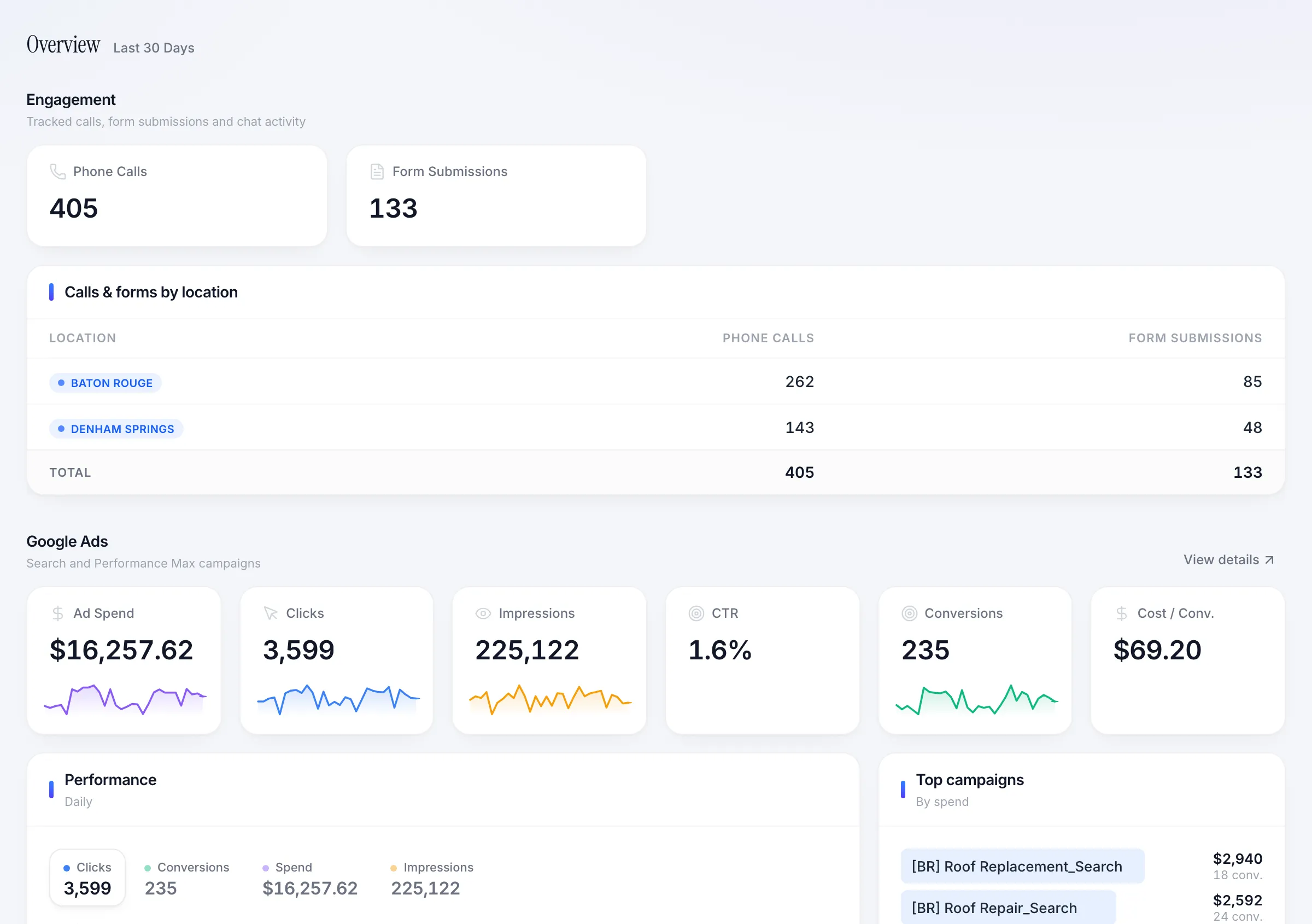Image resolution: width=1312 pixels, height=924 pixels.
Task: Click the target icon beside CTR
Action: click(x=696, y=613)
